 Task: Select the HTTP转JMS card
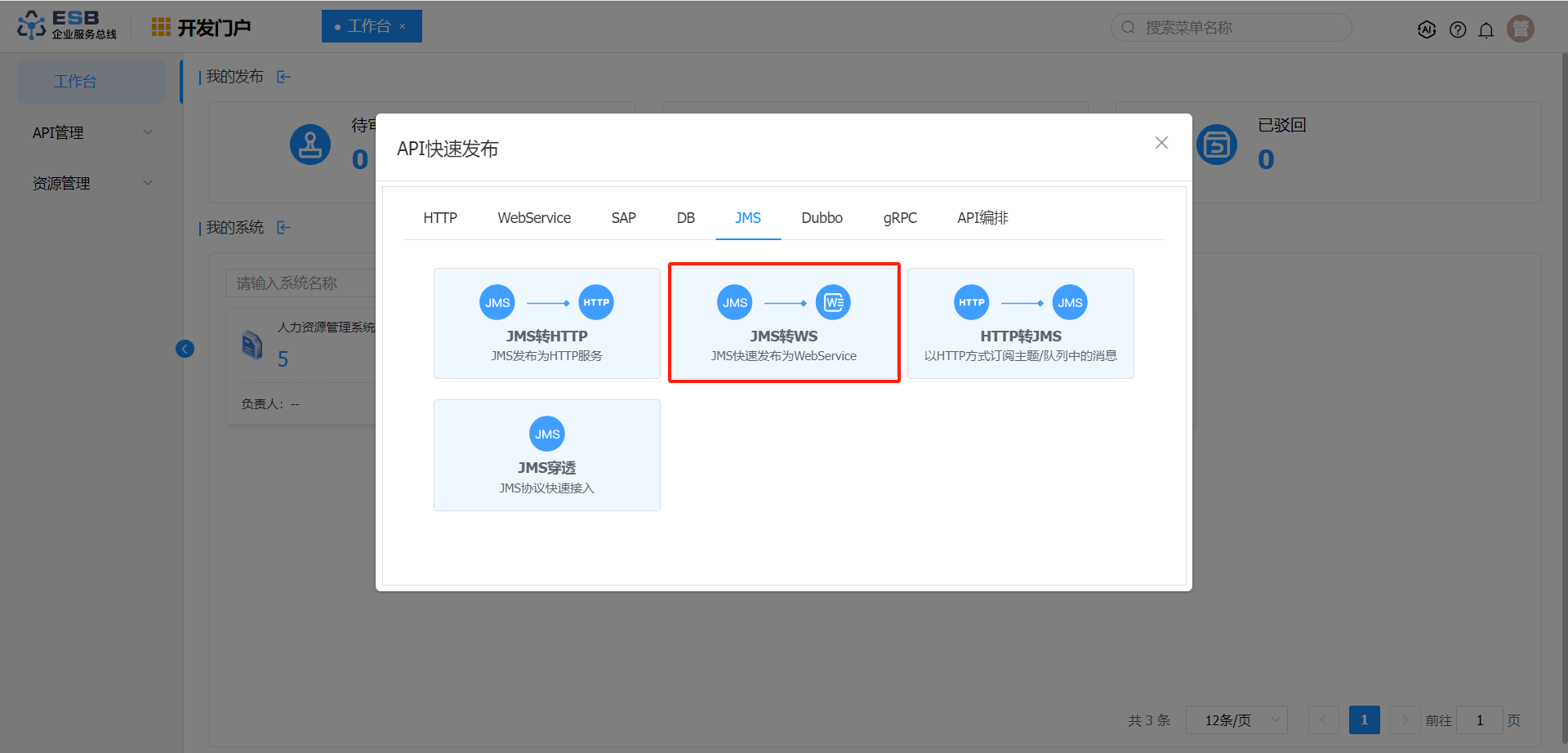pyautogui.click(x=1020, y=323)
